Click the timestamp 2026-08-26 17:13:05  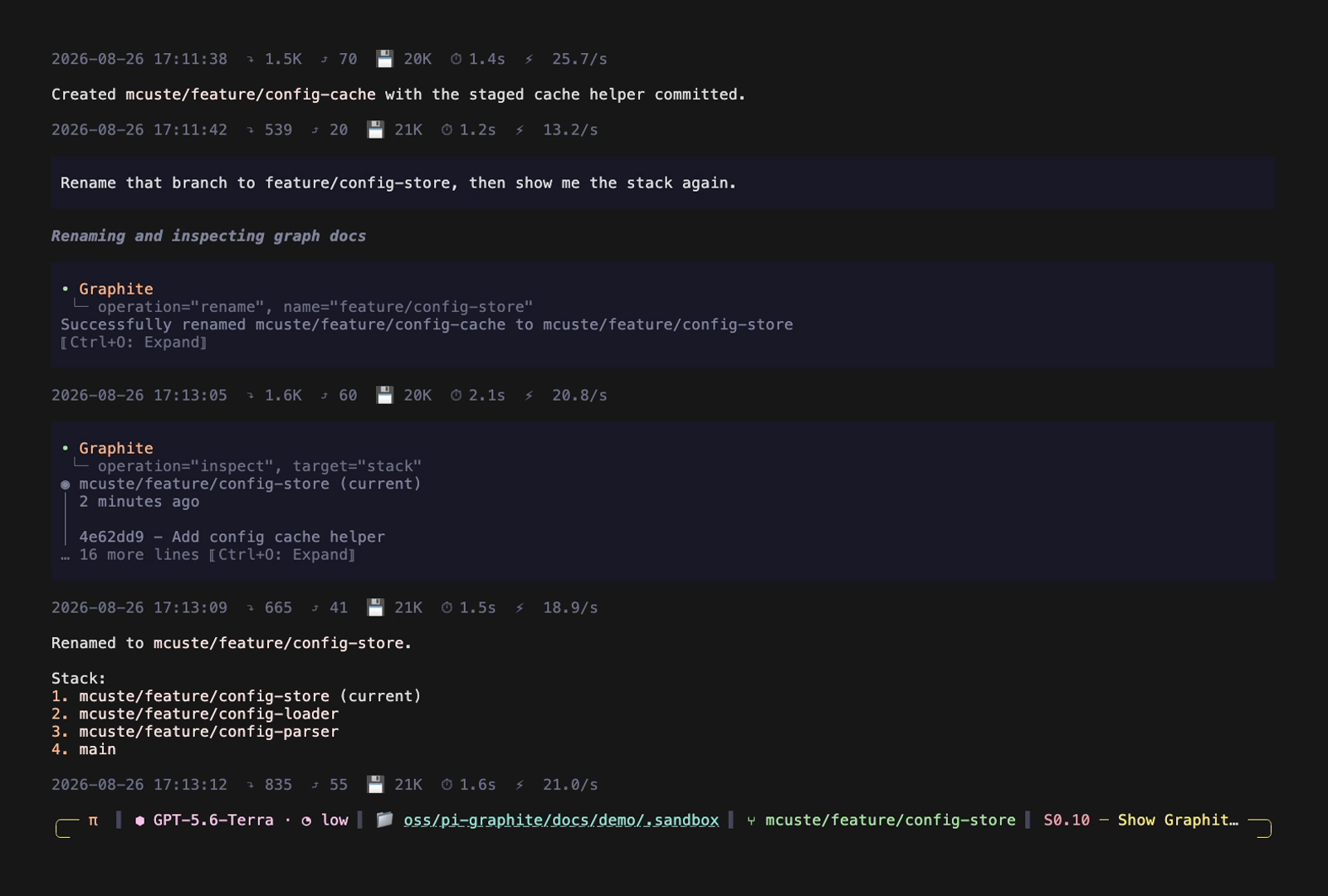click(139, 395)
